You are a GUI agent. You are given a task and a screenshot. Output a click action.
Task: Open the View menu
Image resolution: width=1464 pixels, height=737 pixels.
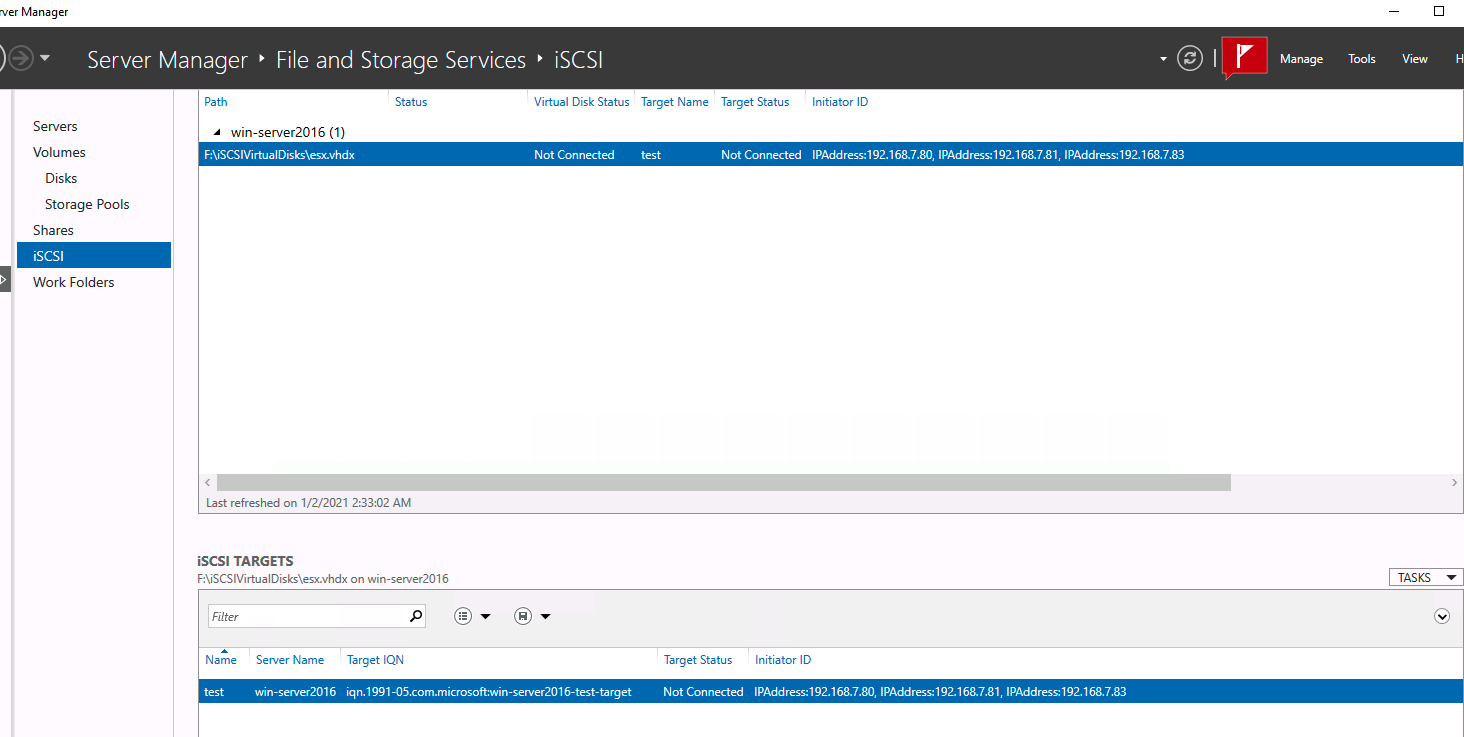pos(1414,59)
